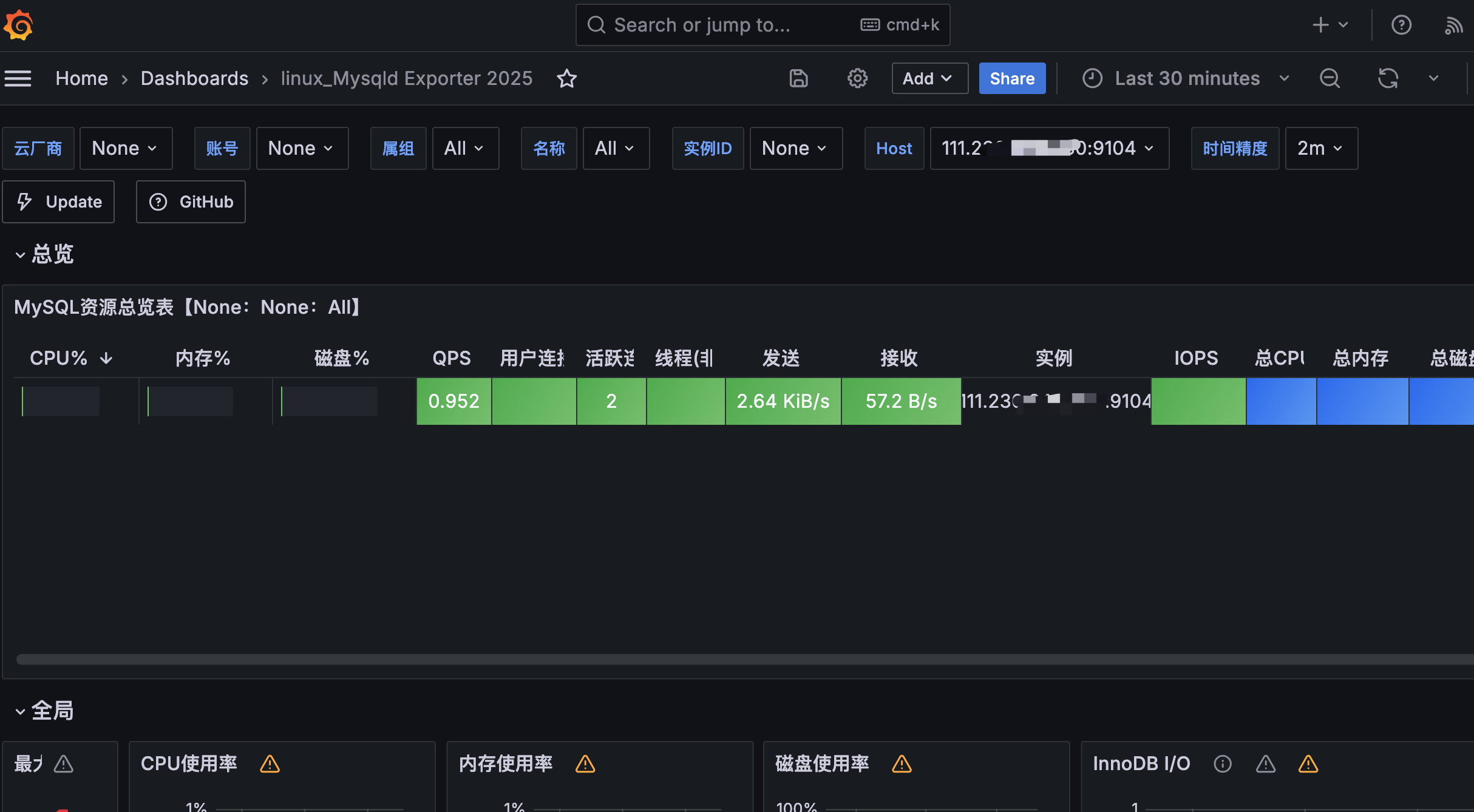
Task: Open dashboard settings gear icon
Action: pyautogui.click(x=857, y=78)
